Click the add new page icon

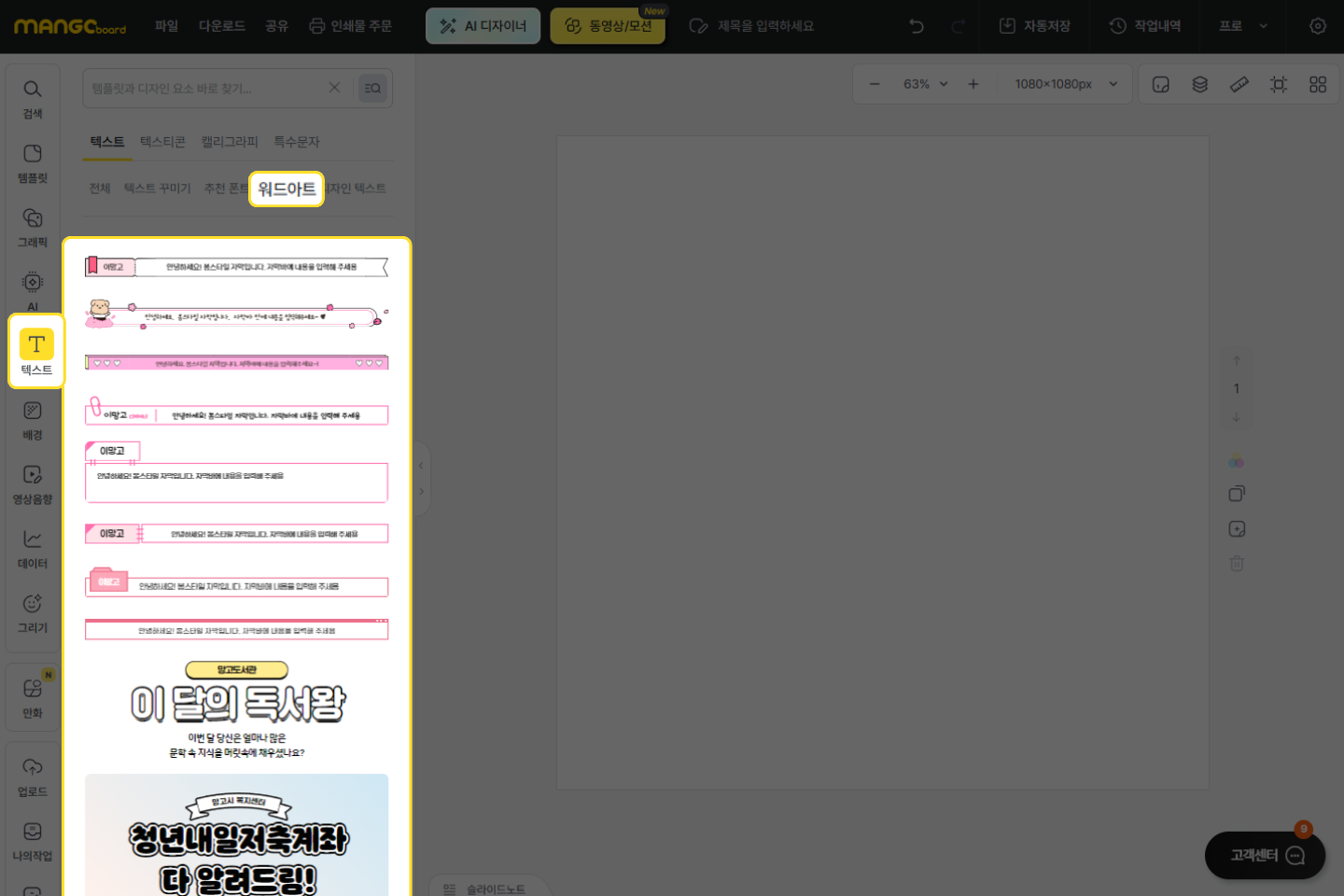[x=1237, y=529]
